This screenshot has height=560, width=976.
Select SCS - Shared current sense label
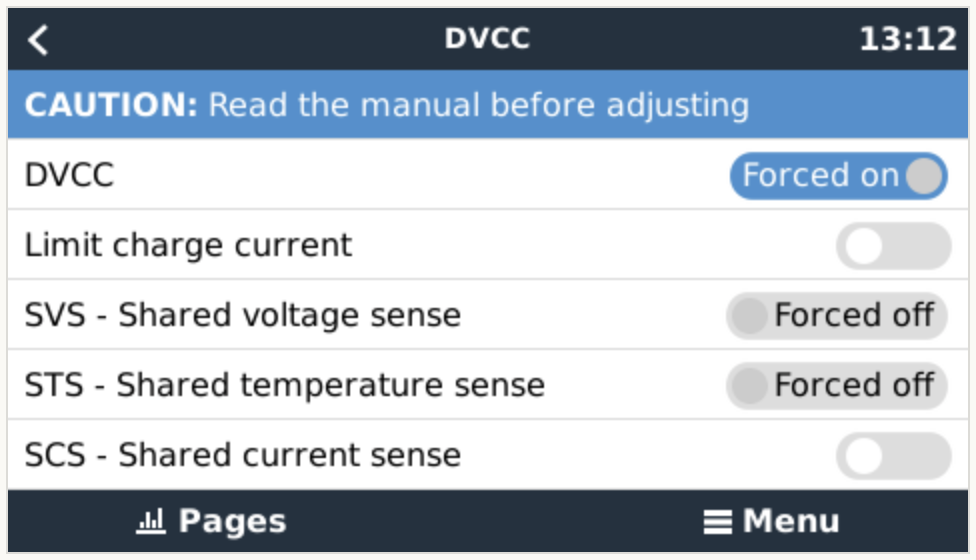click(x=242, y=456)
